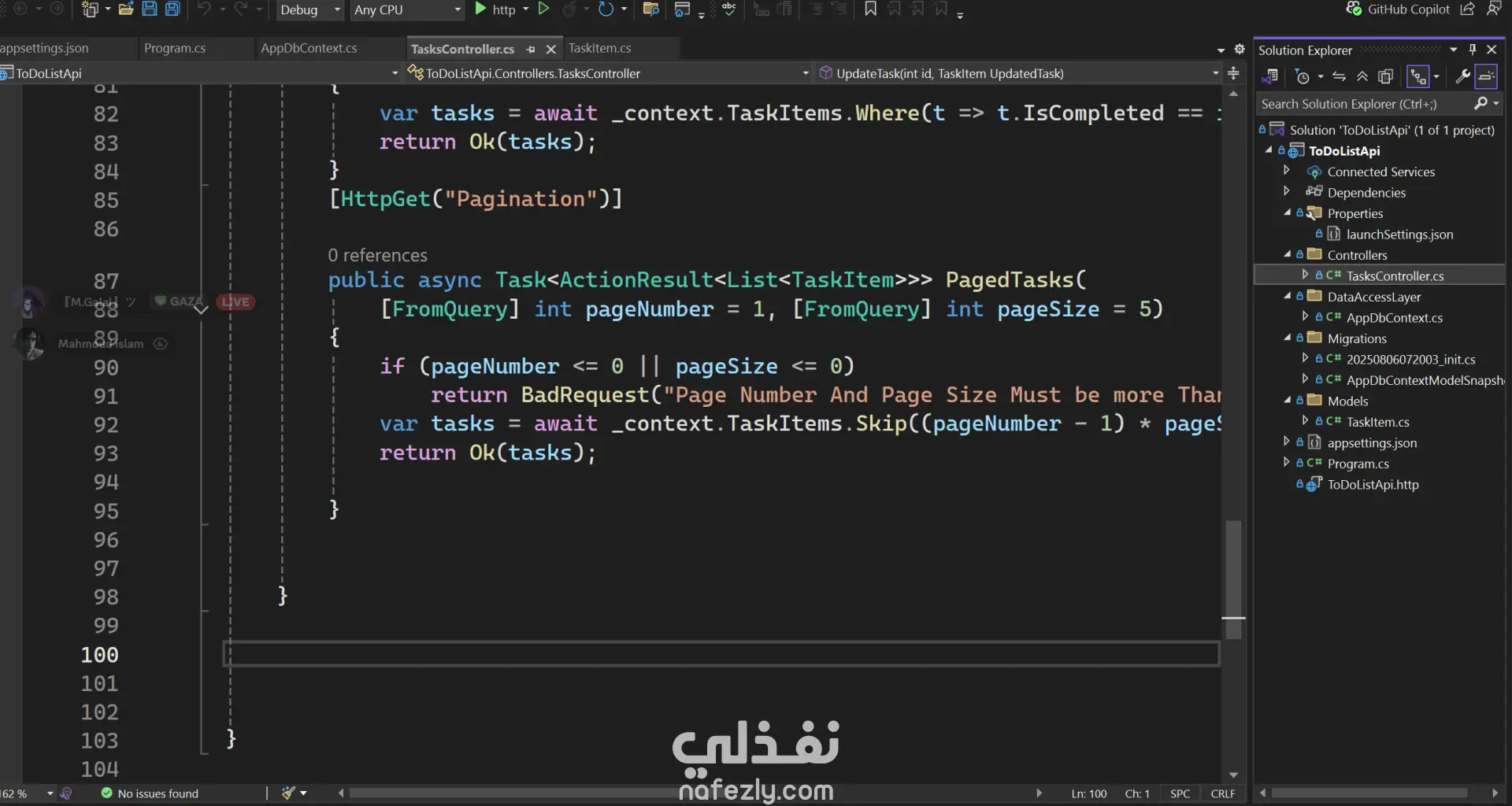Screen dimensions: 1512x806
Task: Click the Open File folder icon
Action: [x=126, y=9]
